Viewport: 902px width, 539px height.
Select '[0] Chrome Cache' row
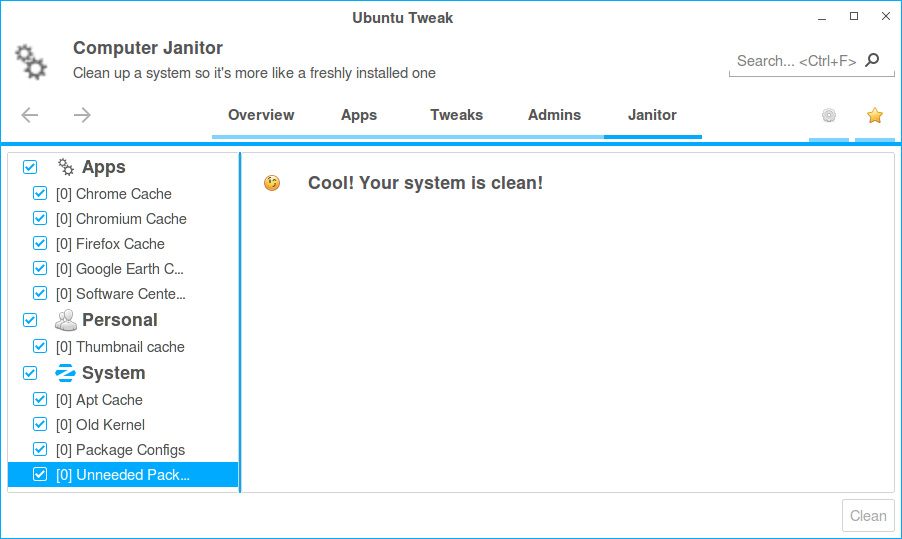pos(123,194)
